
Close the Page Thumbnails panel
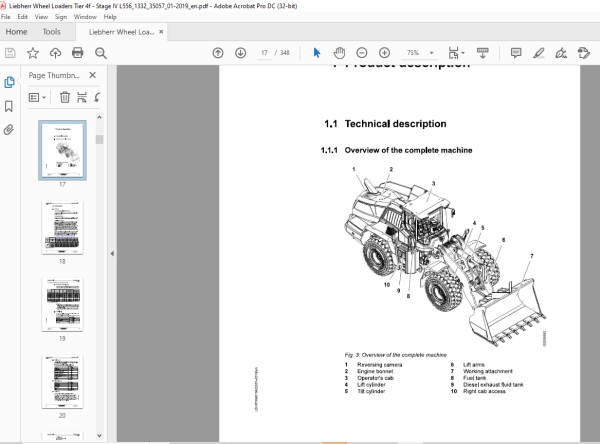(x=93, y=75)
